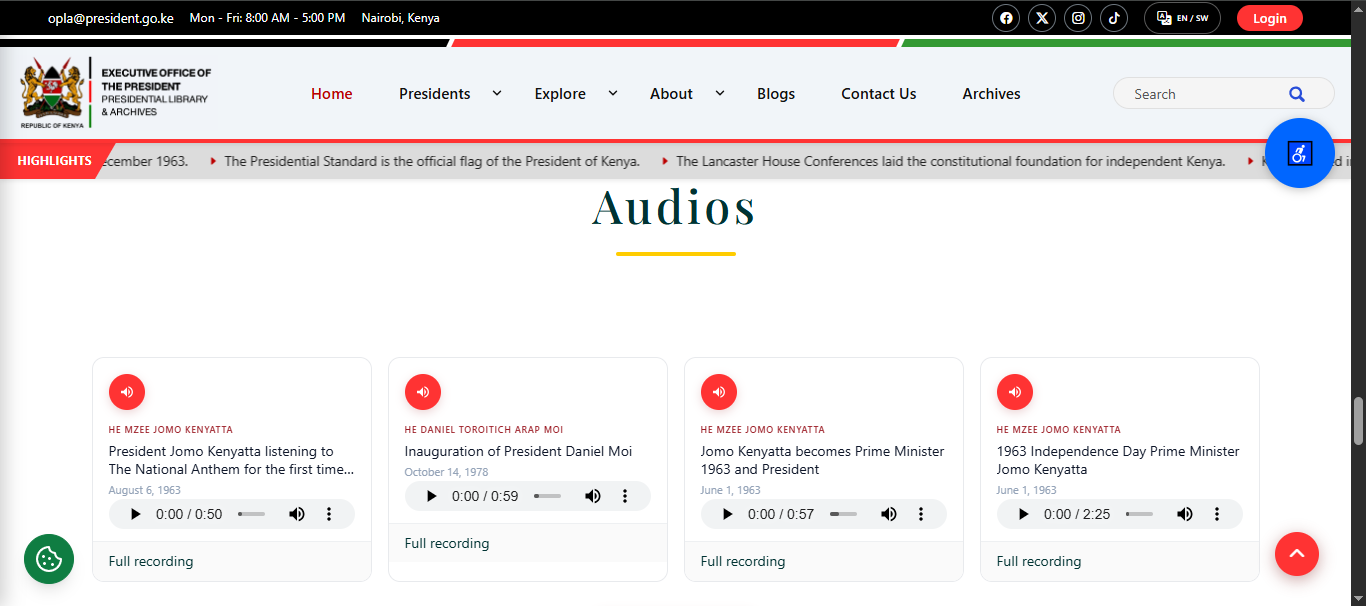Click the Lancaster House Conferences highlight text
This screenshot has width=1366, height=606.
[x=951, y=161]
